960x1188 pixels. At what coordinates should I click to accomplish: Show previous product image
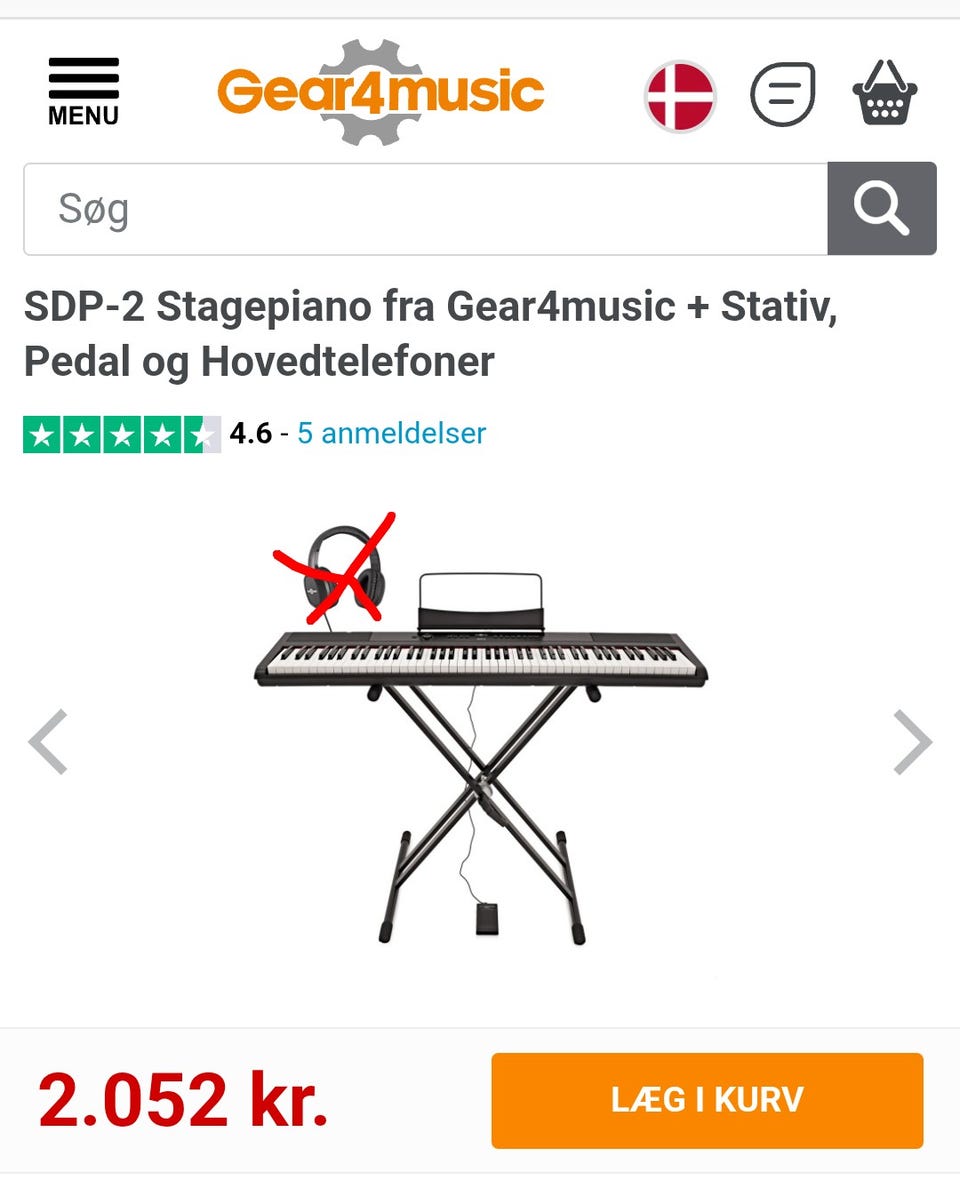[48, 742]
